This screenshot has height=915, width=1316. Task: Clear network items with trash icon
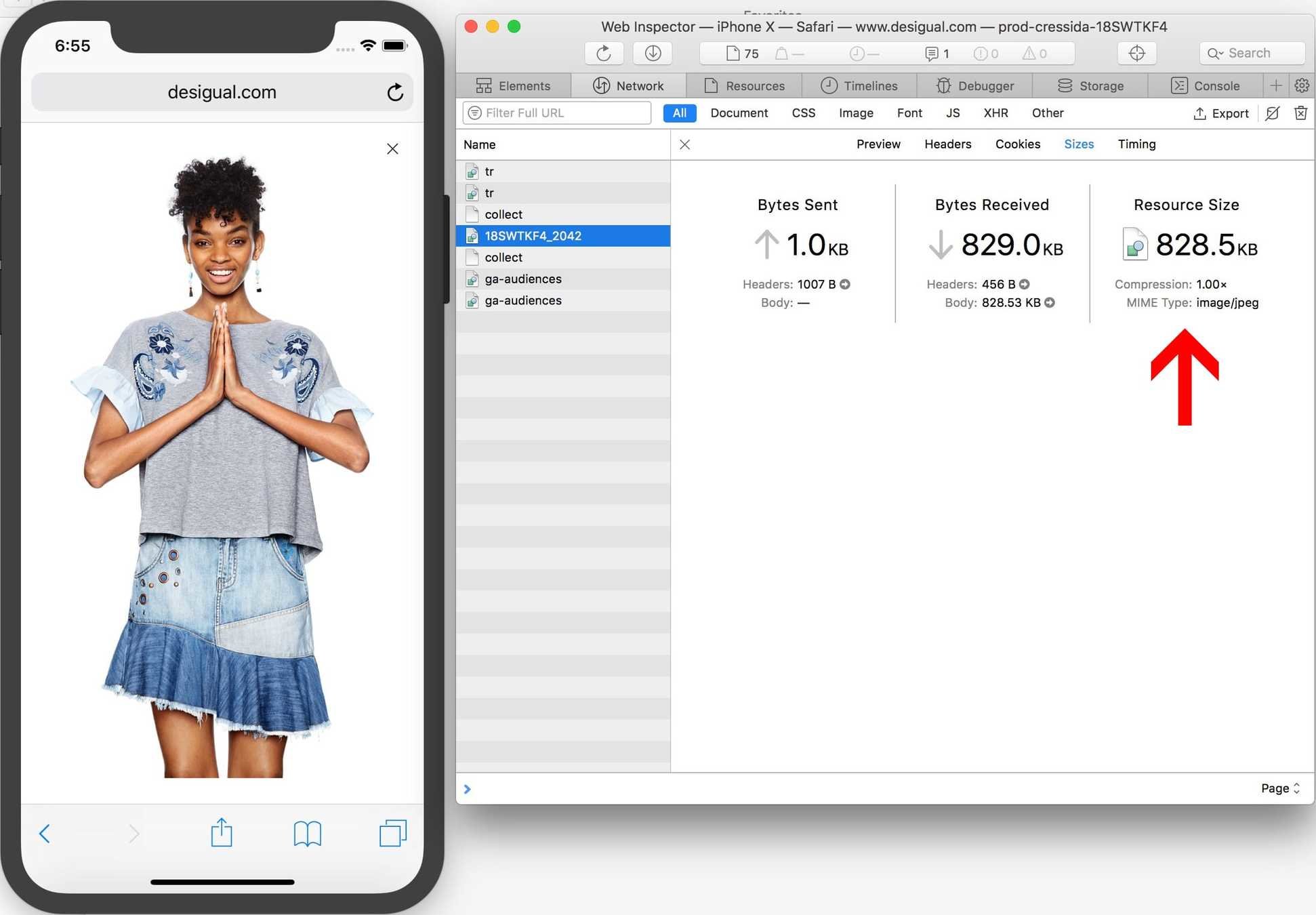[x=1300, y=113]
